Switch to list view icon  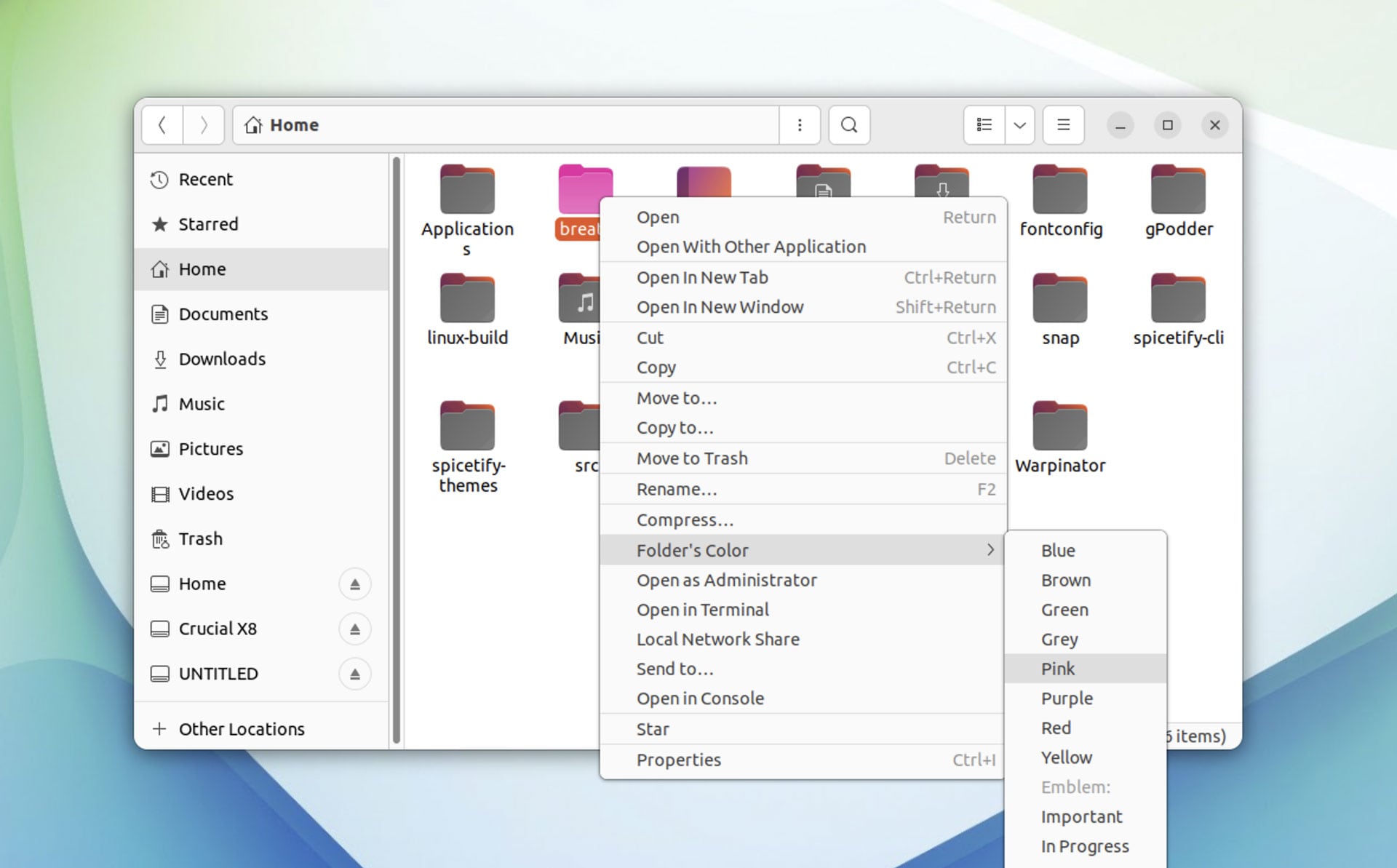point(984,125)
